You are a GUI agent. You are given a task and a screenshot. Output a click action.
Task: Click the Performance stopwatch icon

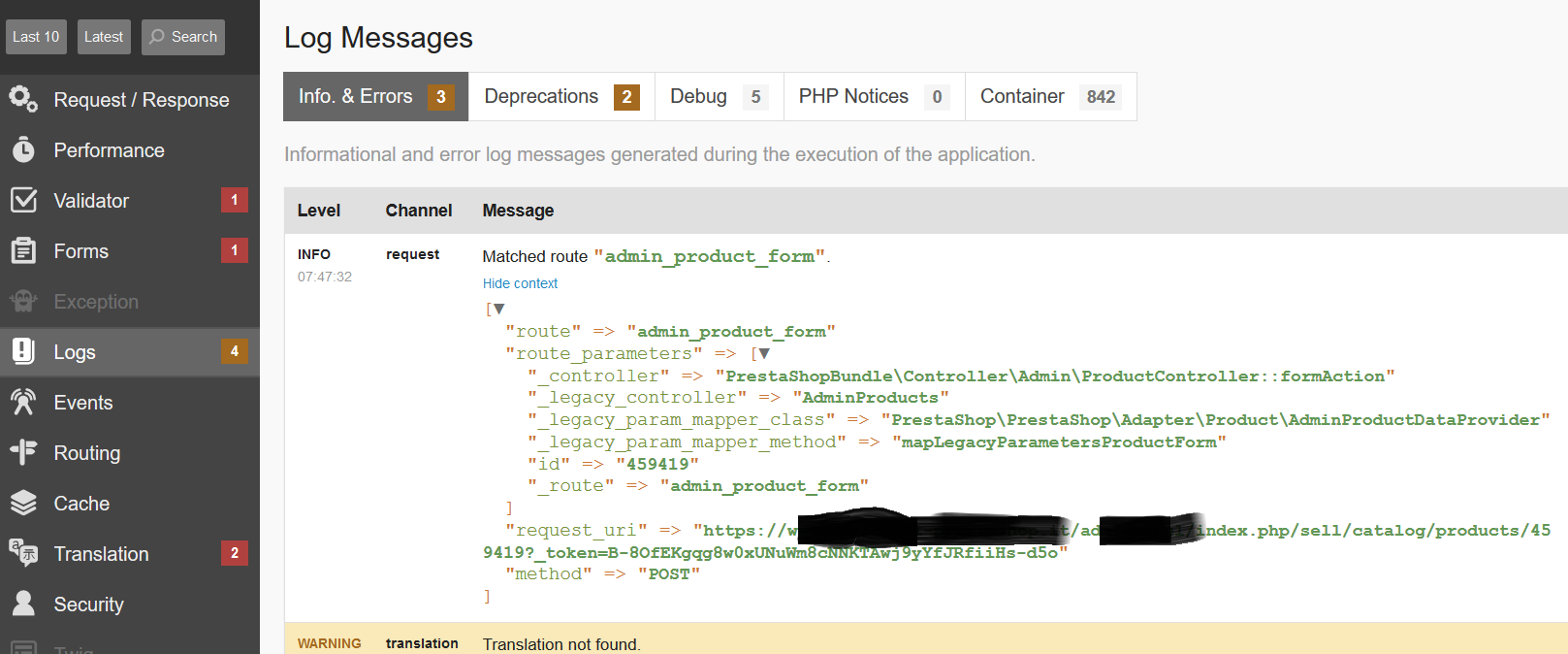click(x=23, y=149)
